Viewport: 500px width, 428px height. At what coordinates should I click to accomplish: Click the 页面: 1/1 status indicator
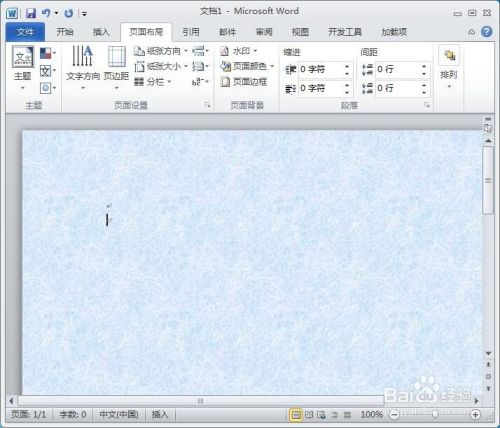coord(28,414)
